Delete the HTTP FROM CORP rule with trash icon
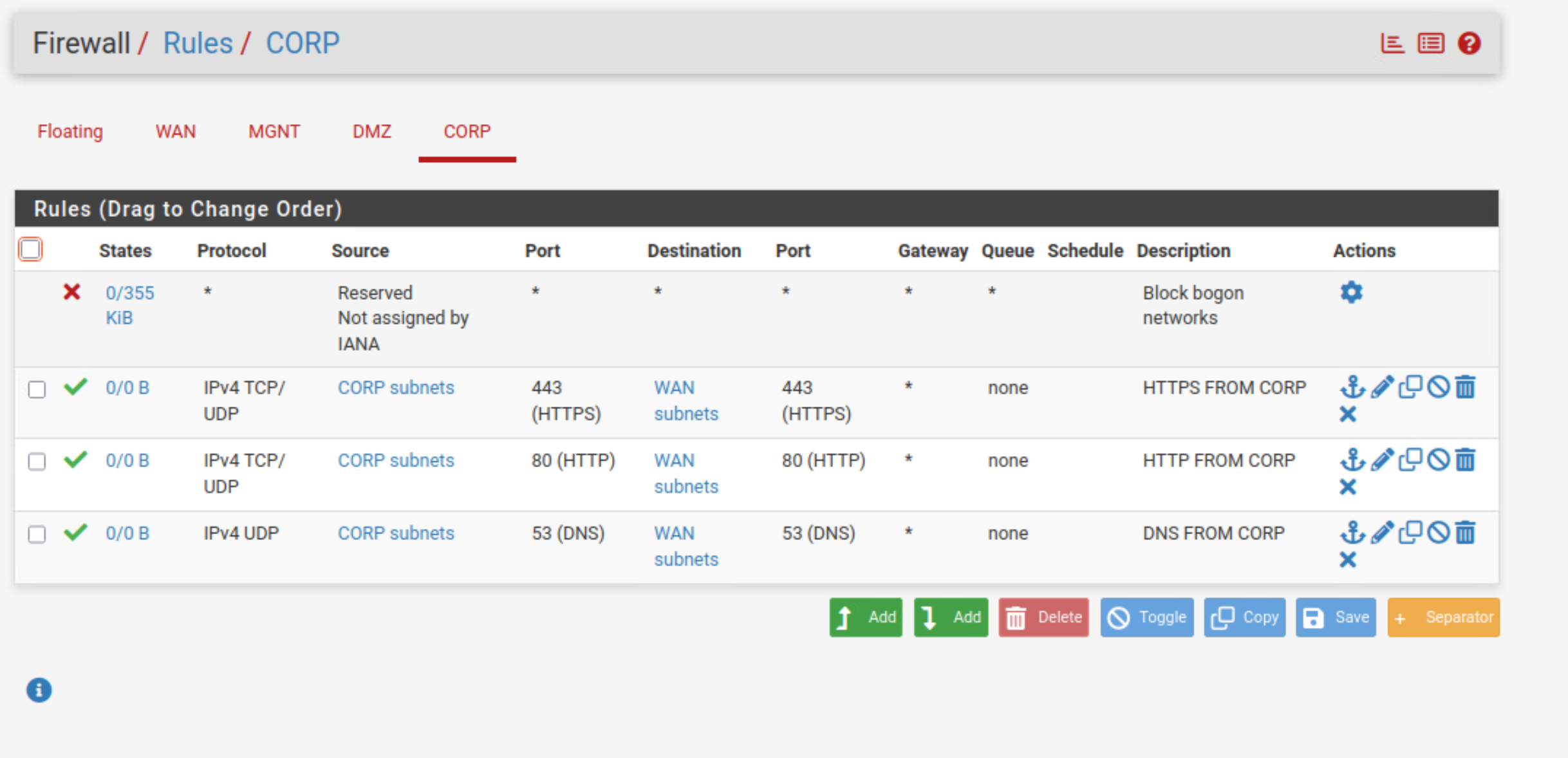1568x758 pixels. 1466,460
